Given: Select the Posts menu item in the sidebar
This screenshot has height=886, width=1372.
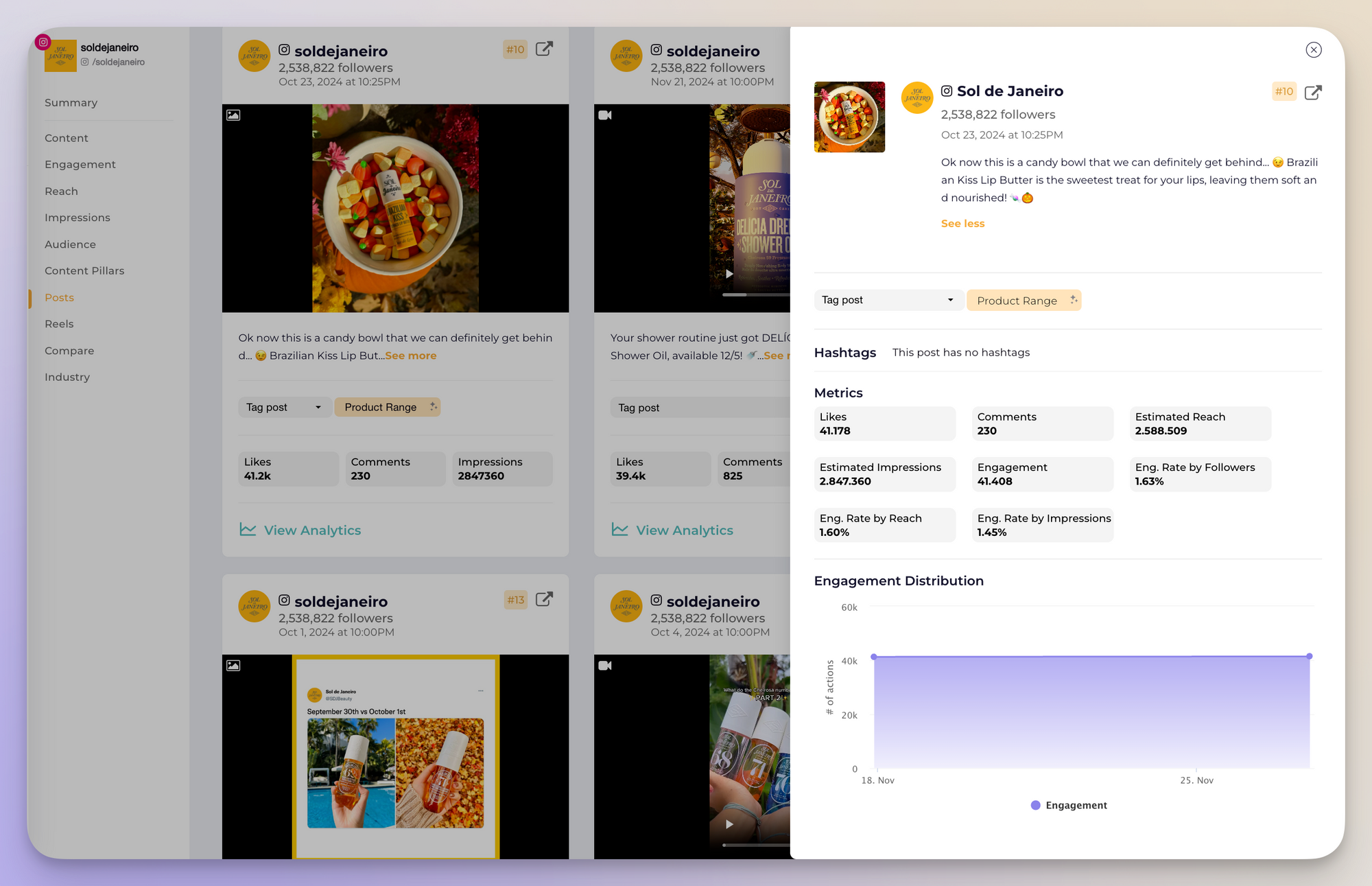Looking at the screenshot, I should pyautogui.click(x=59, y=297).
